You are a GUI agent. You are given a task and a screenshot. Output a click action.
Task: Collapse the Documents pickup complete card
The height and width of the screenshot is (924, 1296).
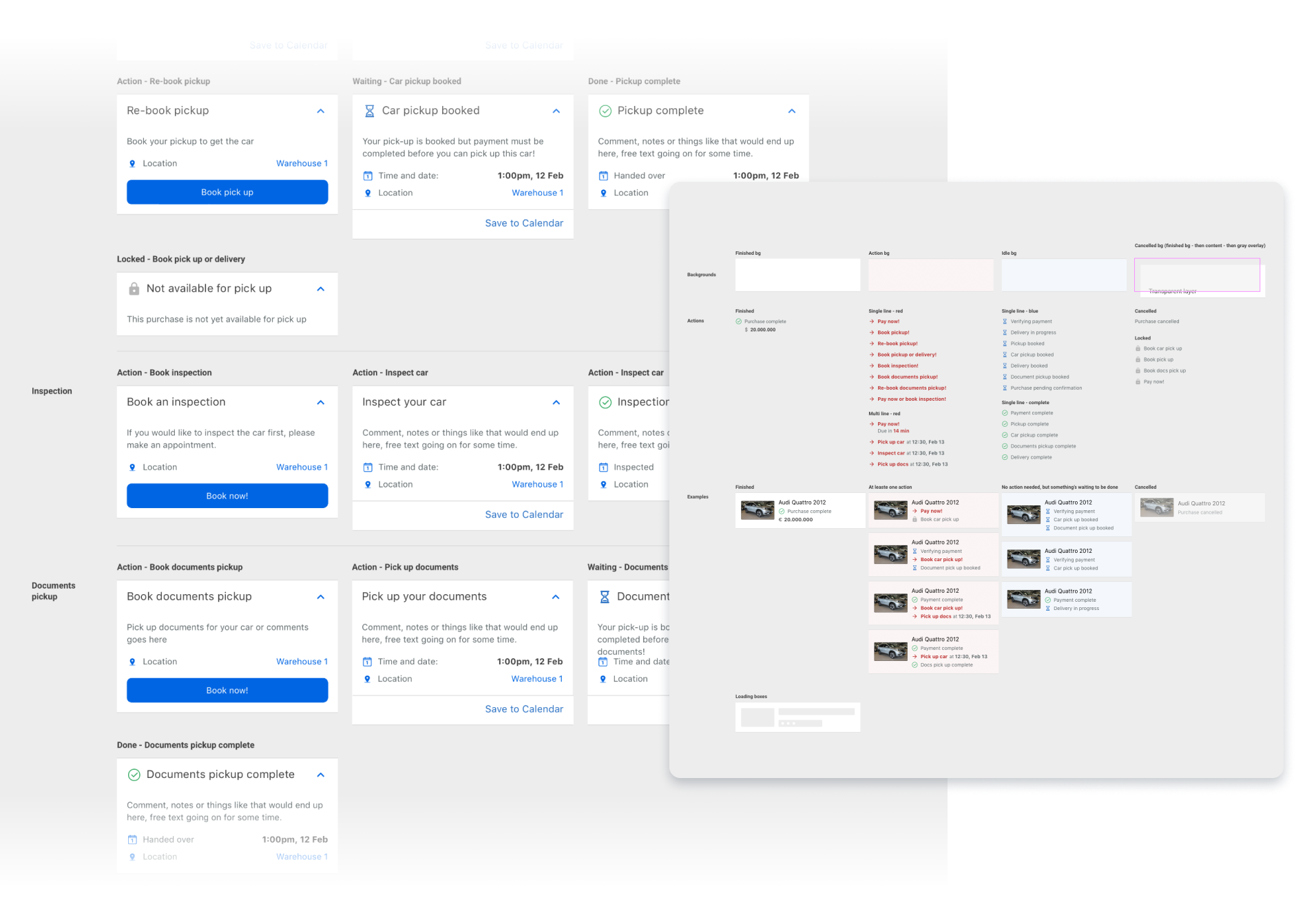[x=321, y=775]
